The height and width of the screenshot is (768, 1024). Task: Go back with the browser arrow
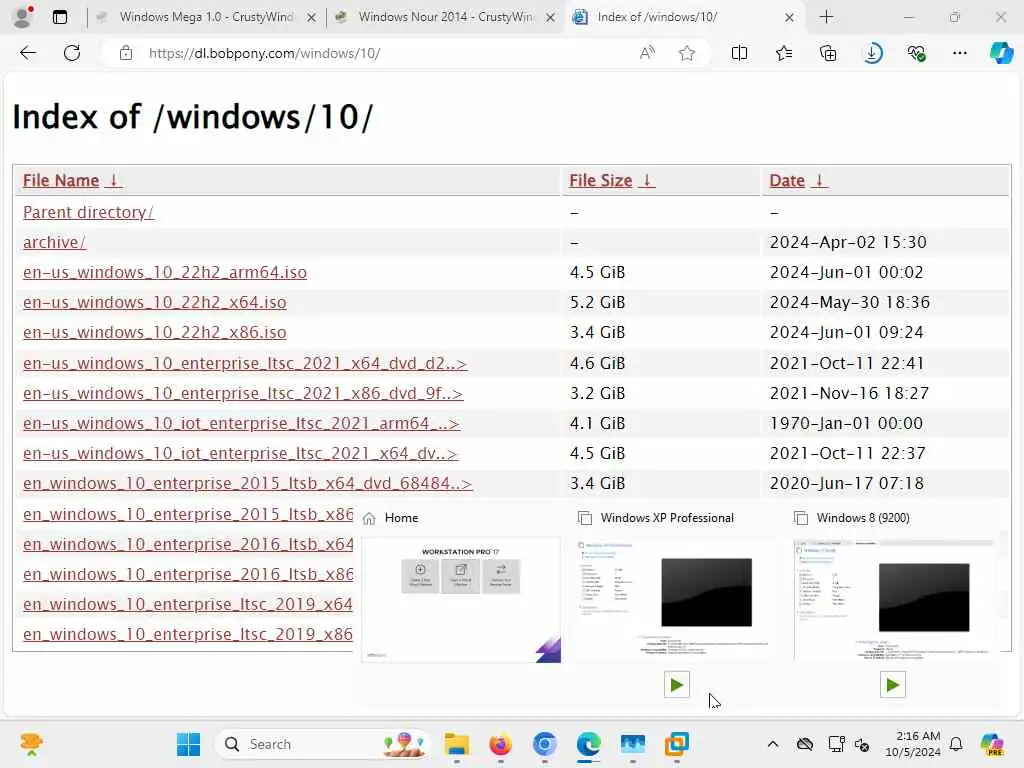(x=28, y=53)
